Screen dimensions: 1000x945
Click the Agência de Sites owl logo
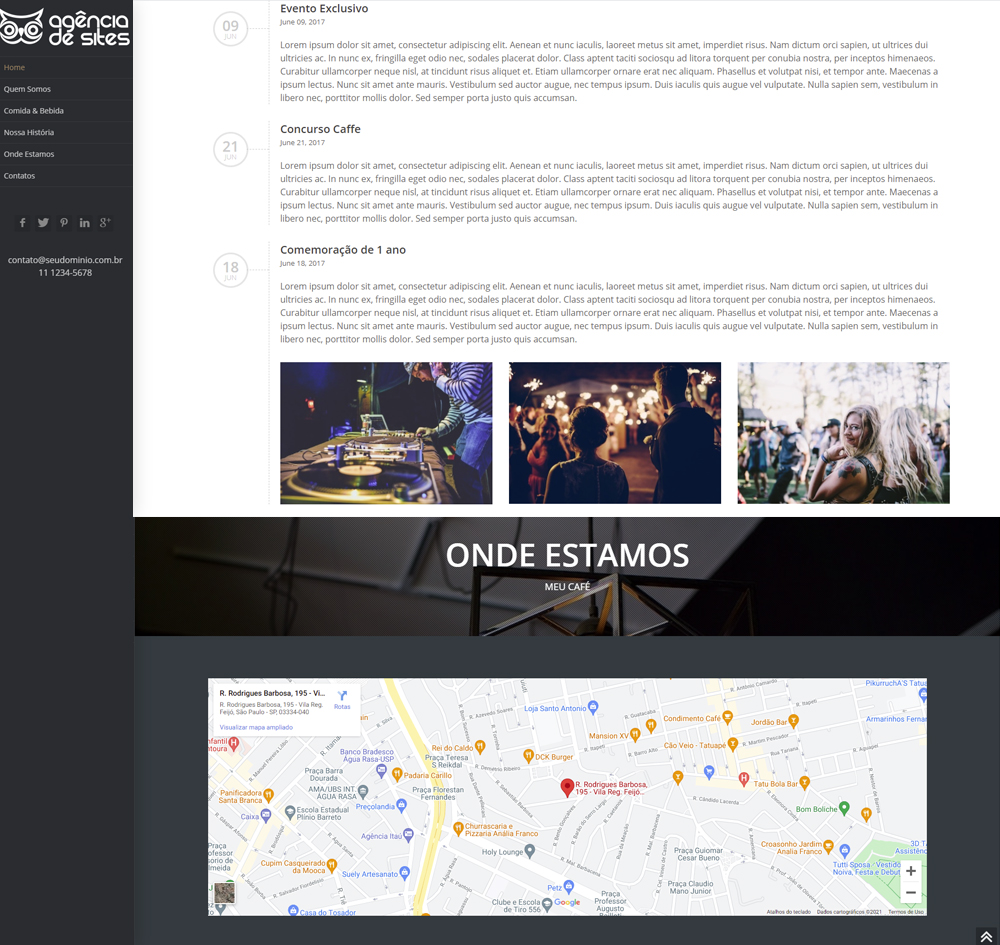65,26
